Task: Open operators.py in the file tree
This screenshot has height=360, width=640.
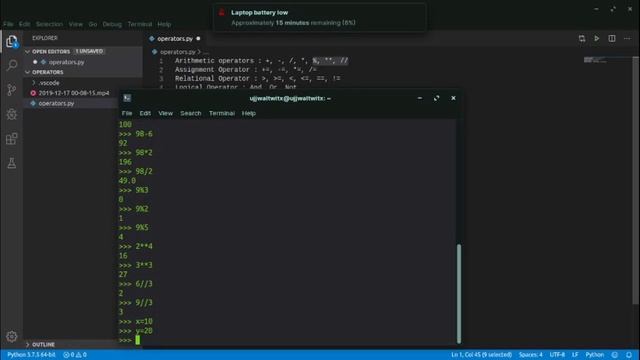Action: tap(56, 103)
